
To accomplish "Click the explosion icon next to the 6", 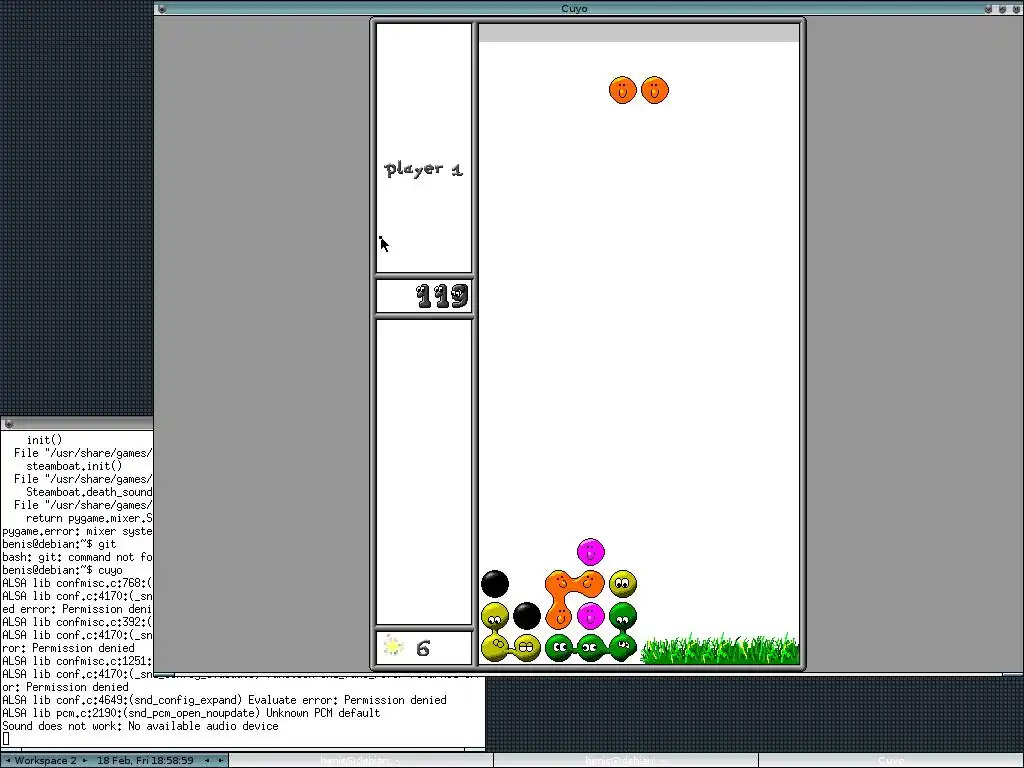I will (393, 647).
